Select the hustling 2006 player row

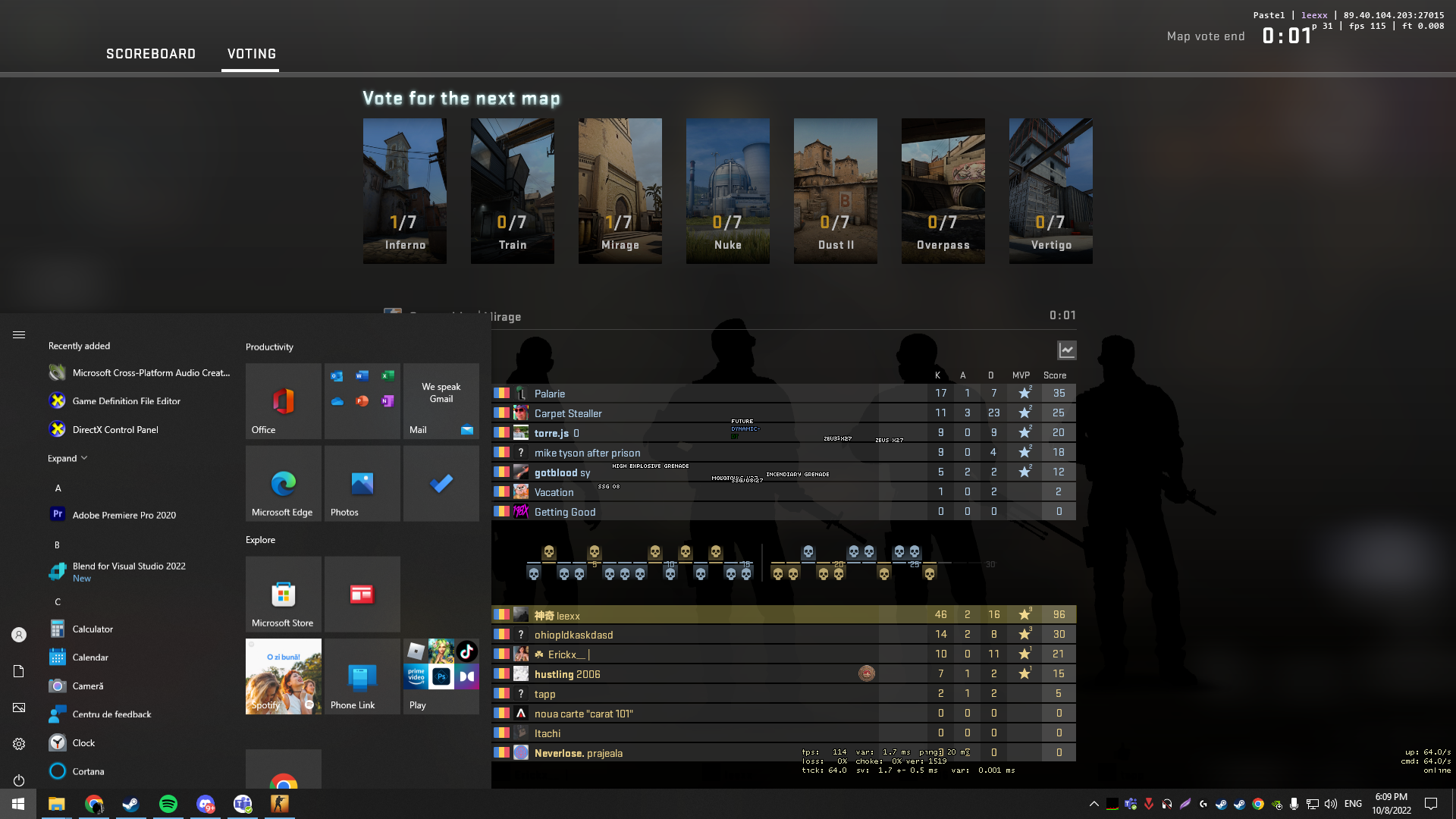[784, 674]
